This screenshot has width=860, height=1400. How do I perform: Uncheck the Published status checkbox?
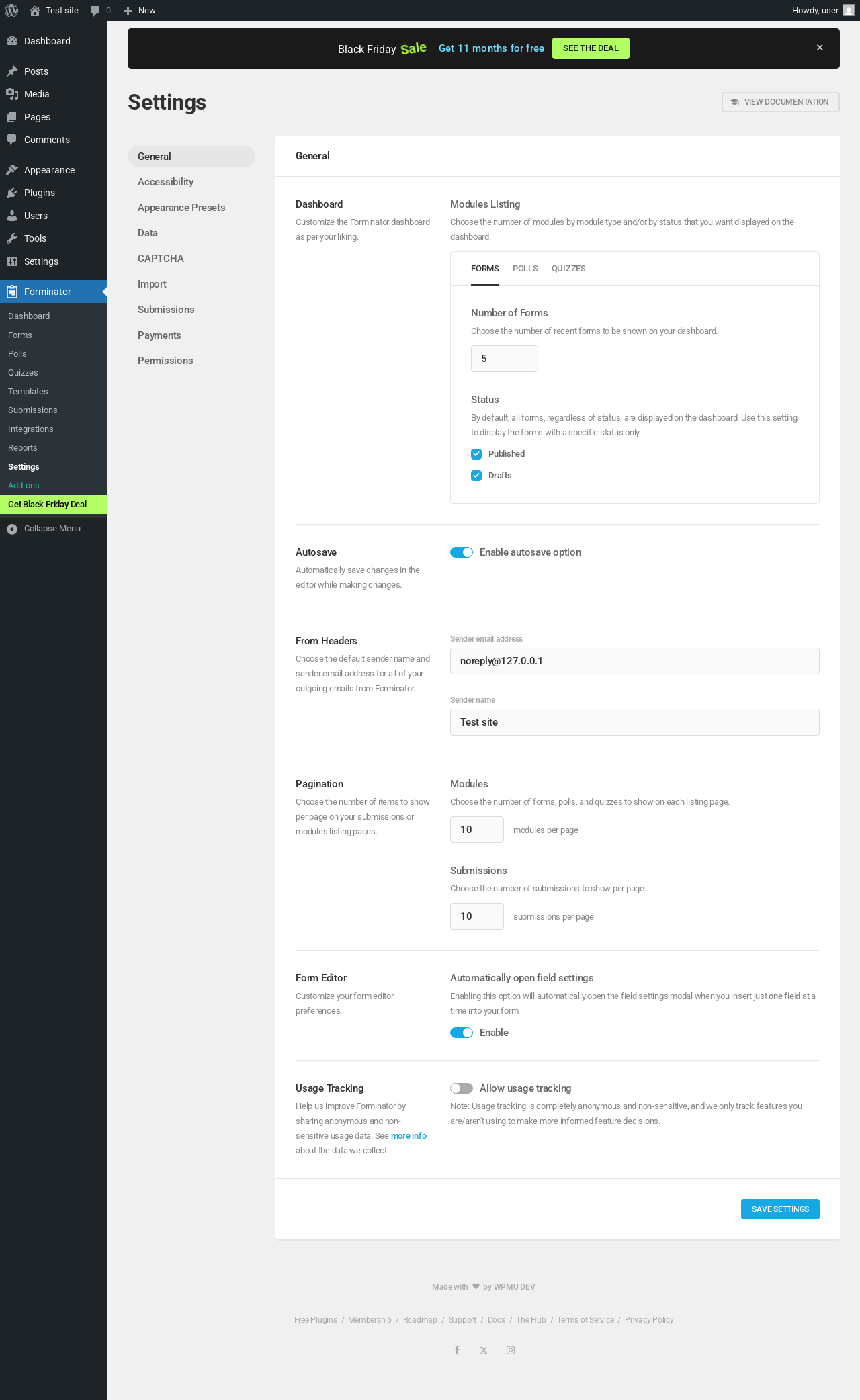pyautogui.click(x=476, y=454)
